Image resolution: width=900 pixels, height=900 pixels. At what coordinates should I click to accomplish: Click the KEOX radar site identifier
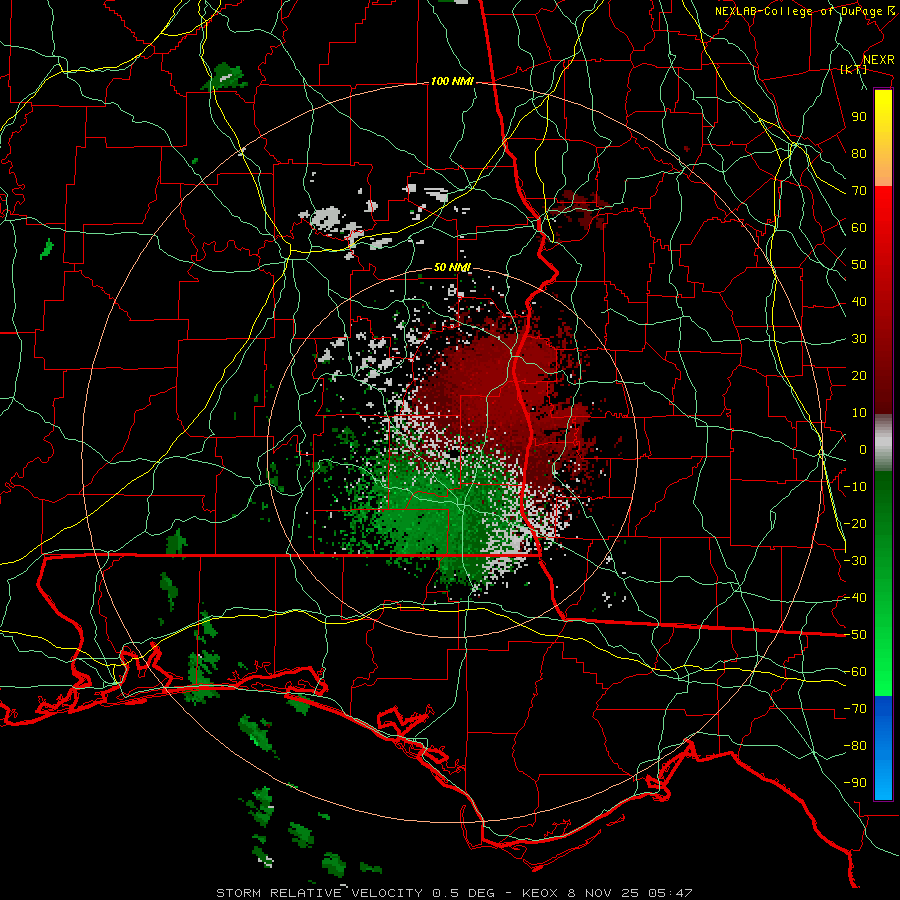point(540,893)
